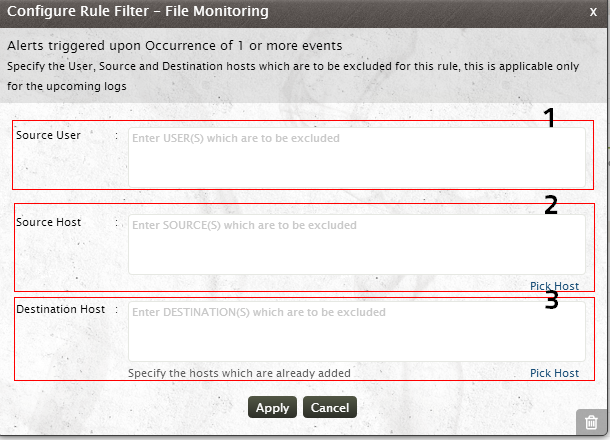
Task: Select the Destination Host exclusion field
Action: [x=356, y=330]
